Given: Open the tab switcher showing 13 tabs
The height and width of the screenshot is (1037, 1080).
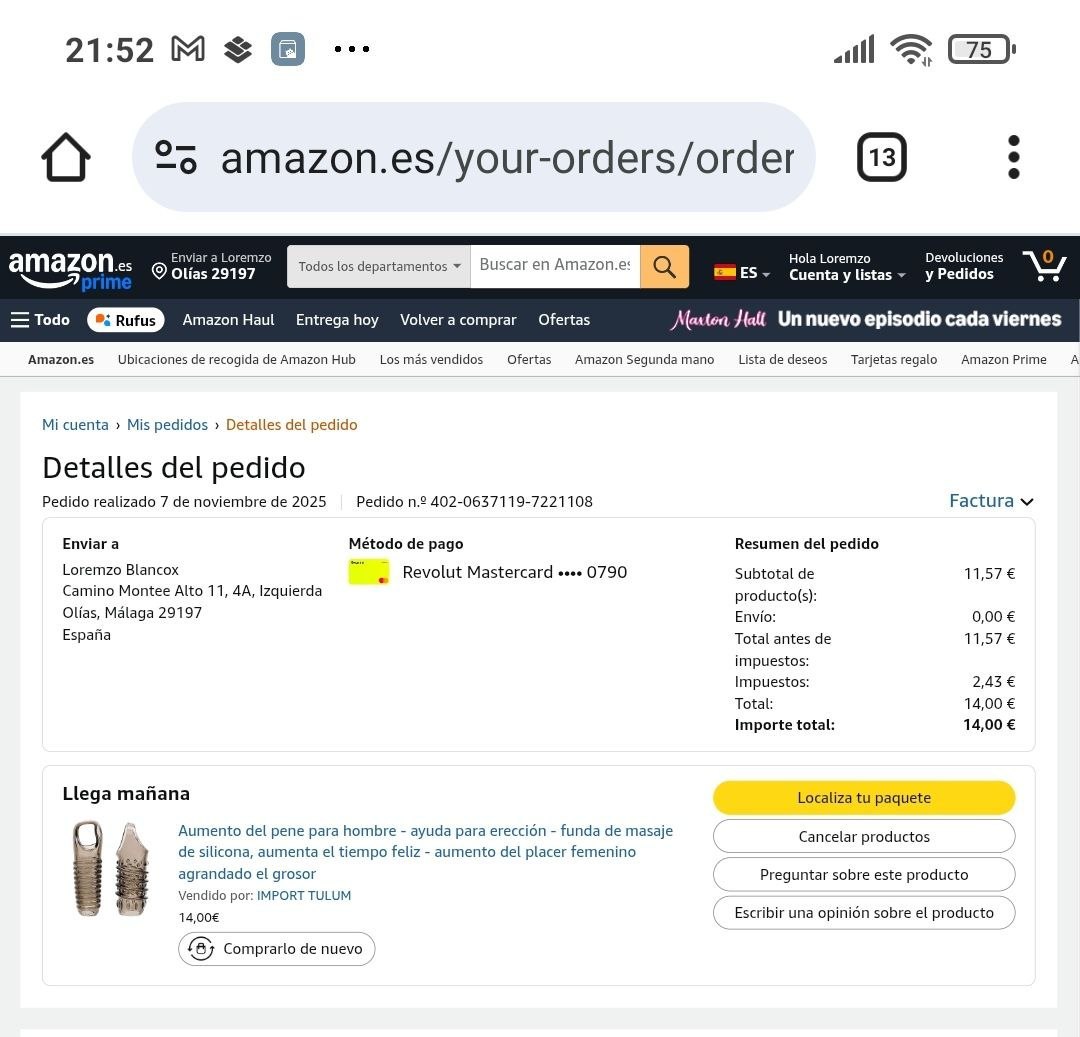Looking at the screenshot, I should [x=881, y=157].
